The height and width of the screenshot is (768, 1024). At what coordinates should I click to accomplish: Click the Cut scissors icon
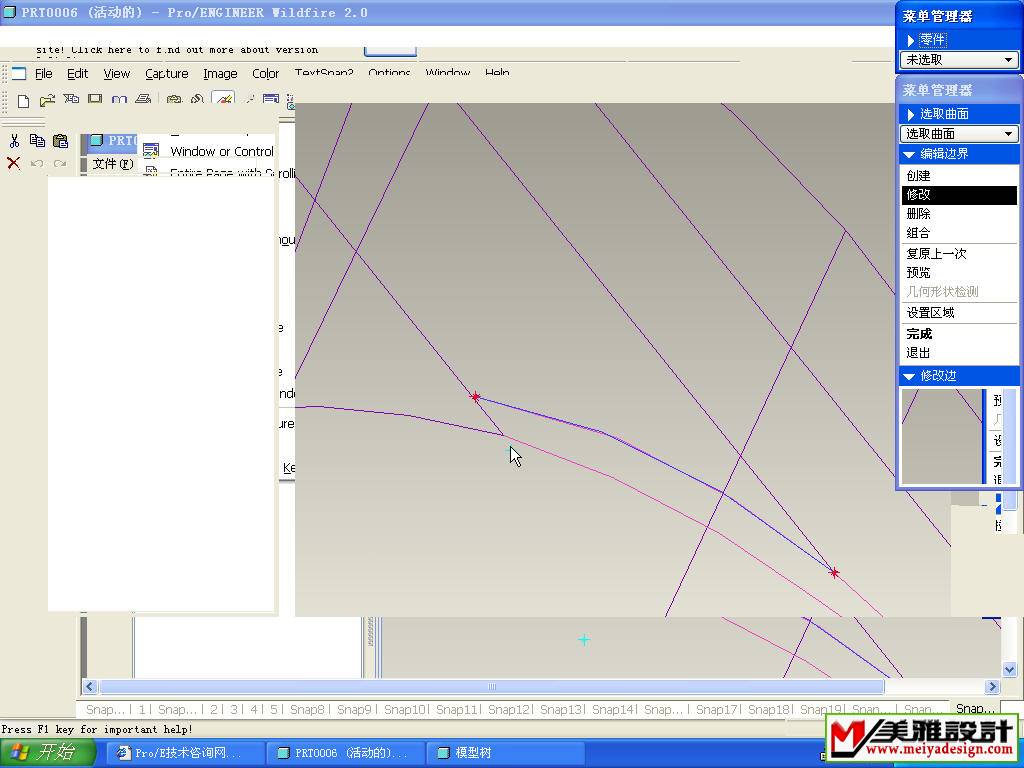(x=14, y=141)
